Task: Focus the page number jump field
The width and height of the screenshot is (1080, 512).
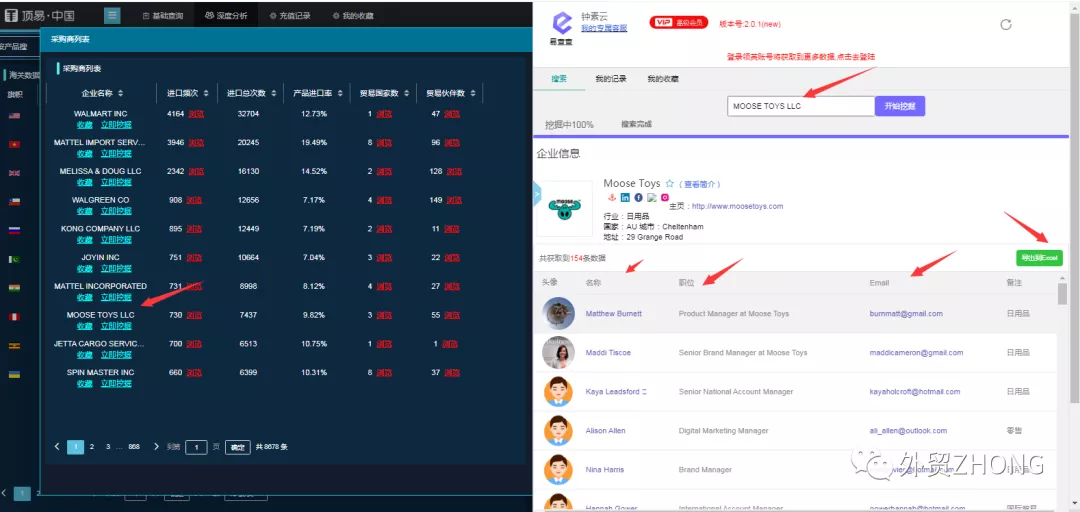Action: click(196, 447)
